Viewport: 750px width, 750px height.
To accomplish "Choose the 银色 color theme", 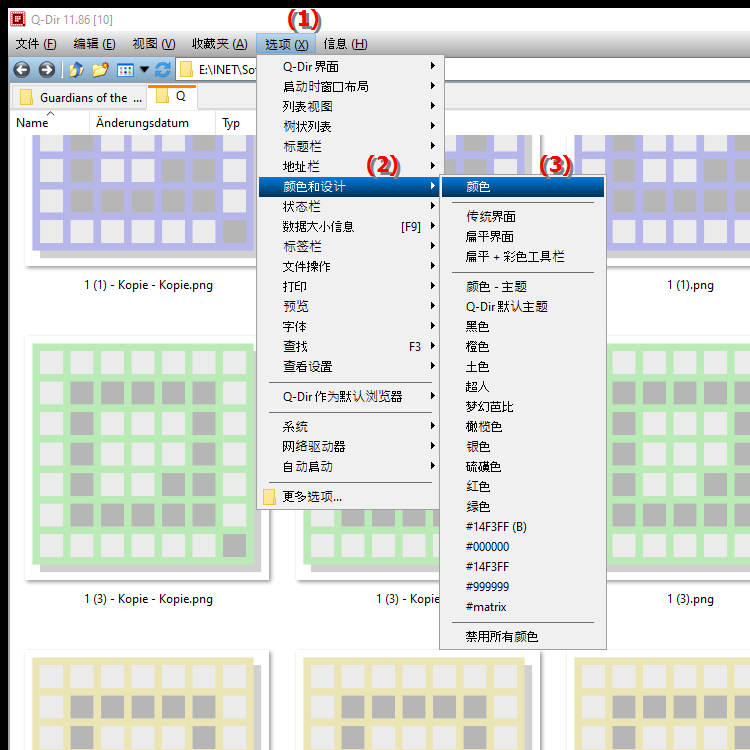I will 522,447.
